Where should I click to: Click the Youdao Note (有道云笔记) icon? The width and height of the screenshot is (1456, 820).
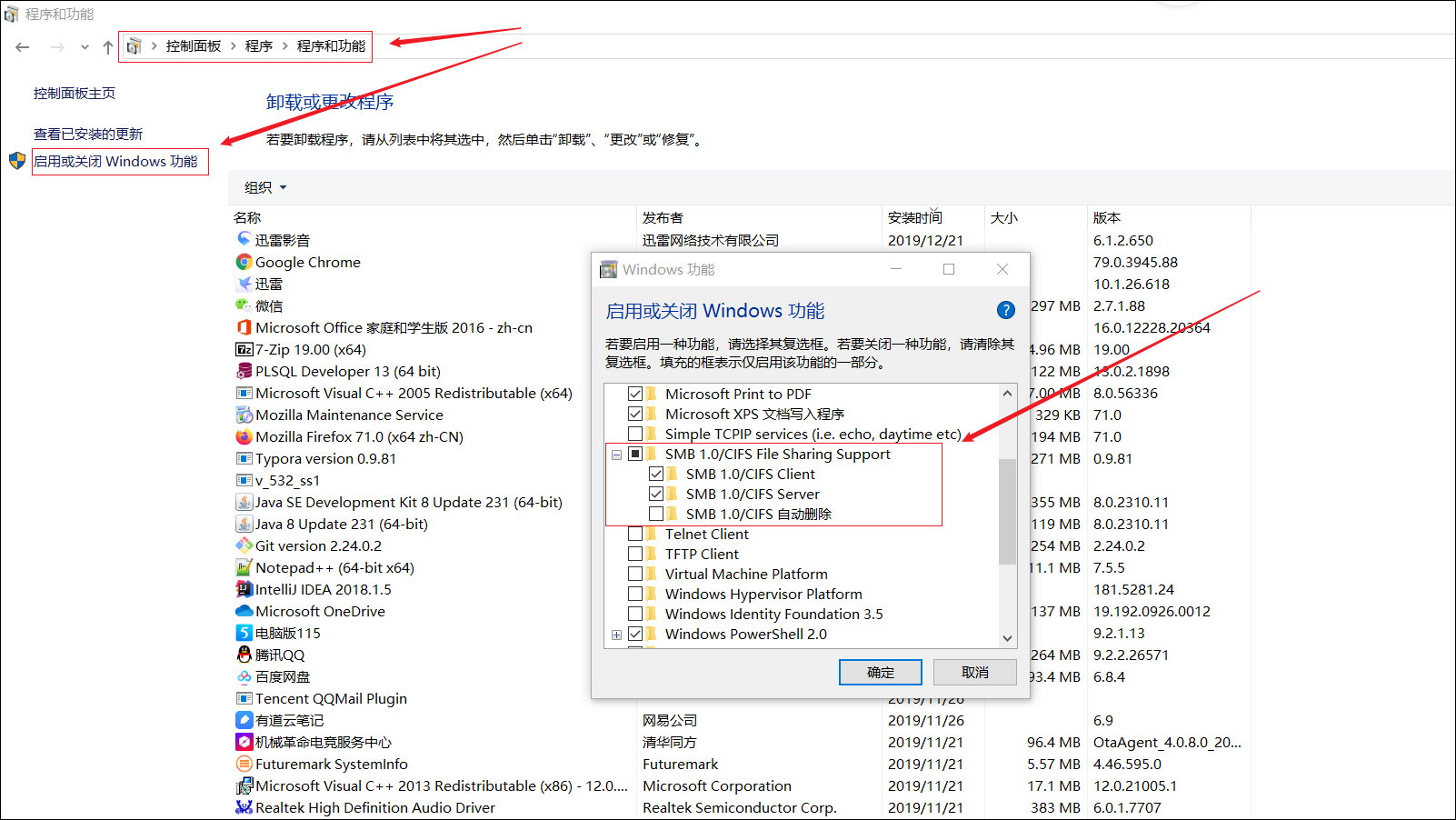pyautogui.click(x=244, y=720)
